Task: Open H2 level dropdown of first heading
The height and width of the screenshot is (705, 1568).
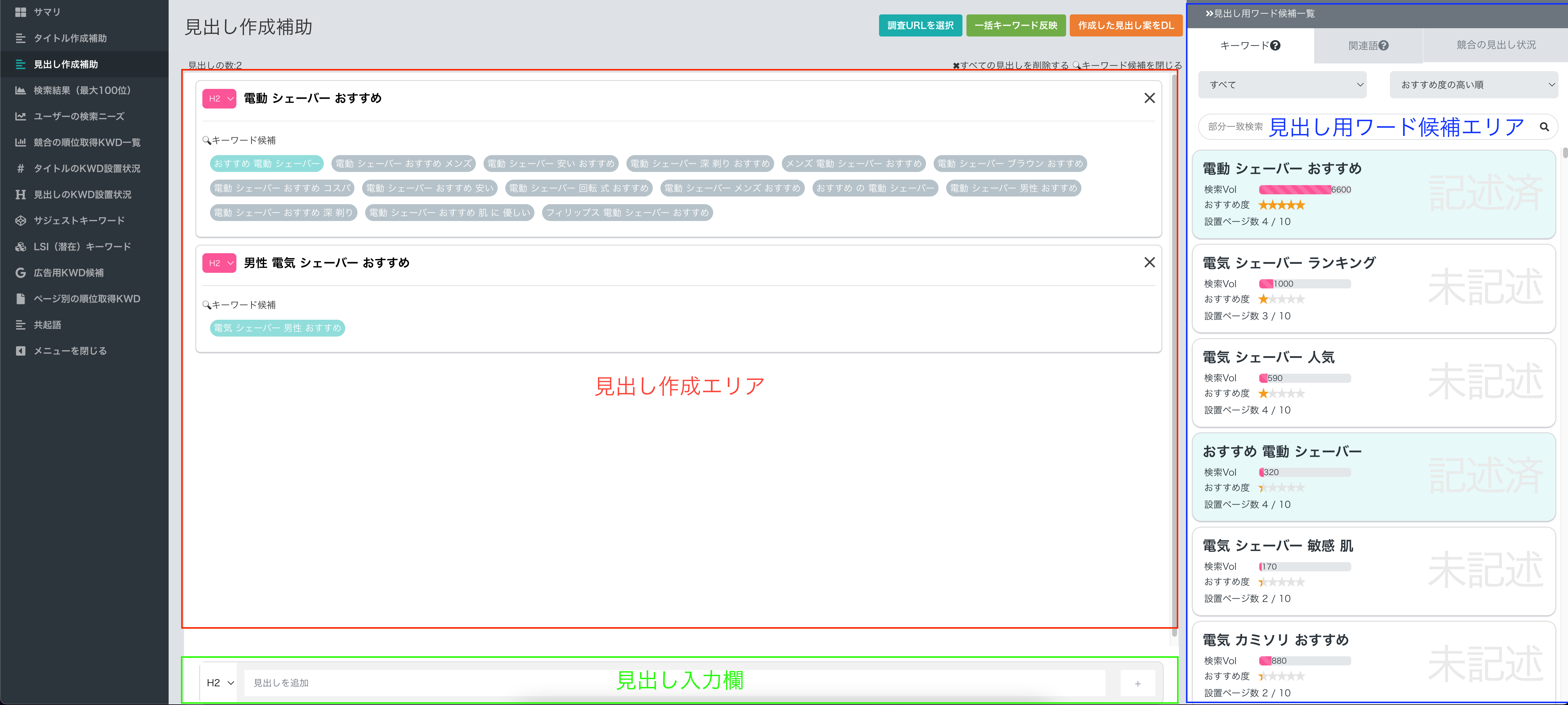Action: pos(219,98)
